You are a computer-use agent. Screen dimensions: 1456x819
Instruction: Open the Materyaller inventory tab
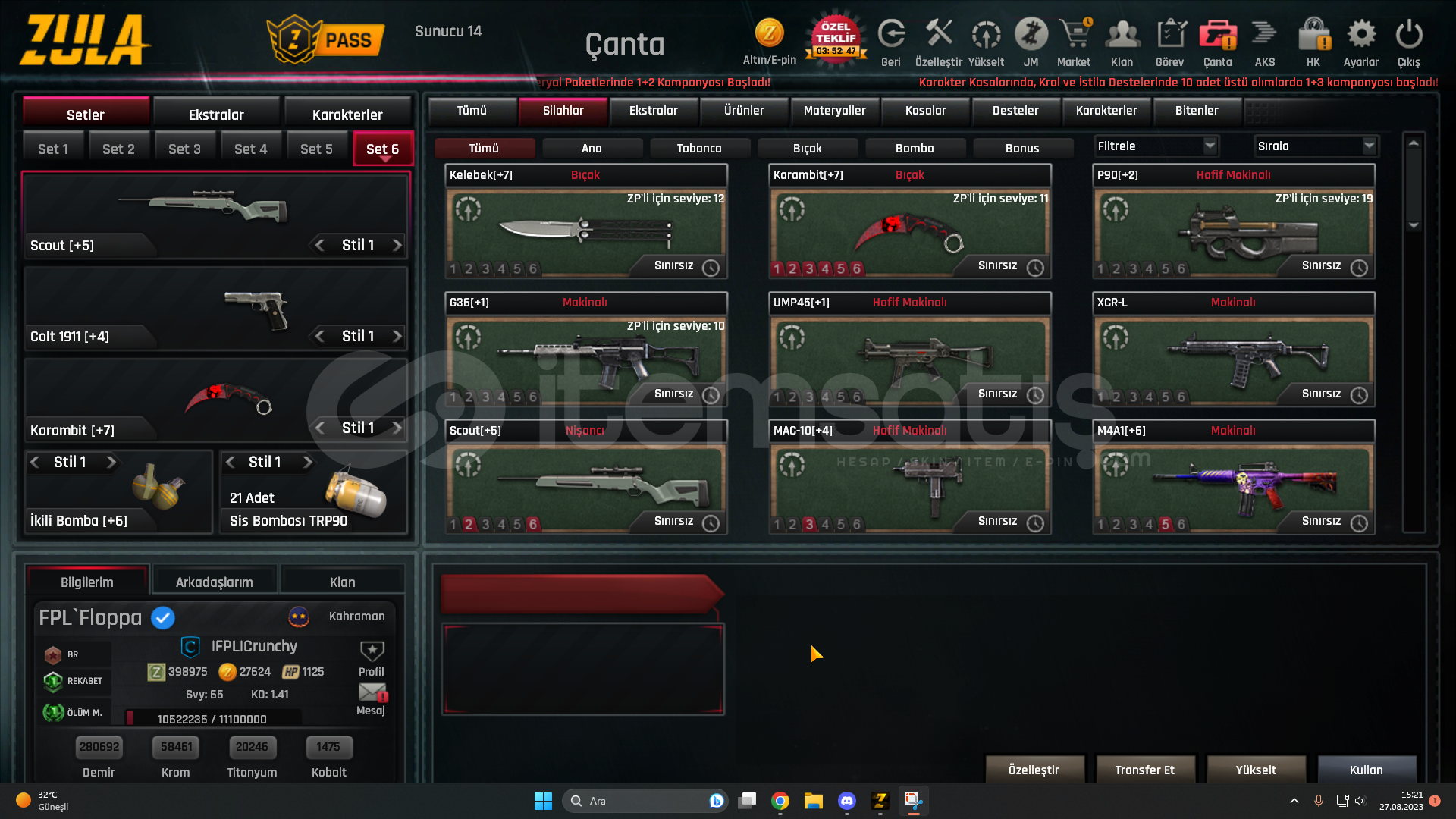pyautogui.click(x=834, y=111)
